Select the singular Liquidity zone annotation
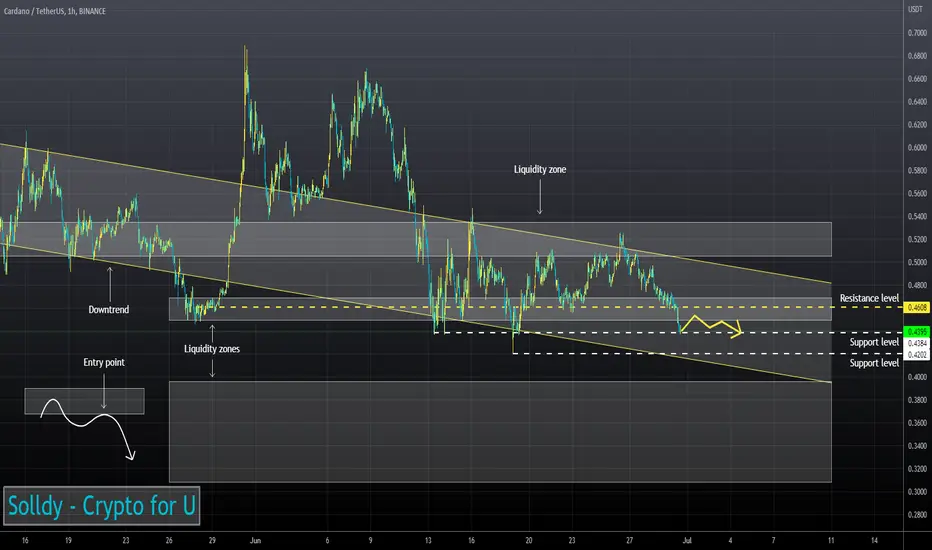This screenshot has height=550, width=932. [540, 169]
